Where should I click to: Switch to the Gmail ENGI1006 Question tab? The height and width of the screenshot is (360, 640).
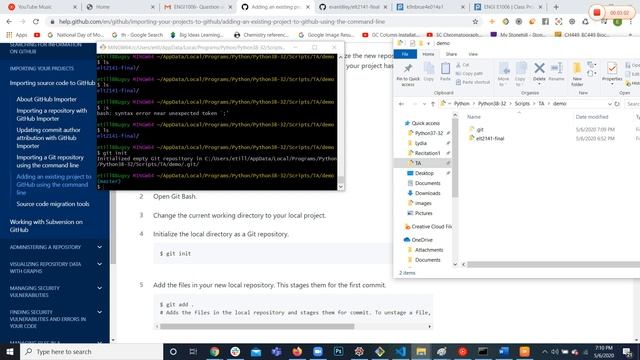198,7
